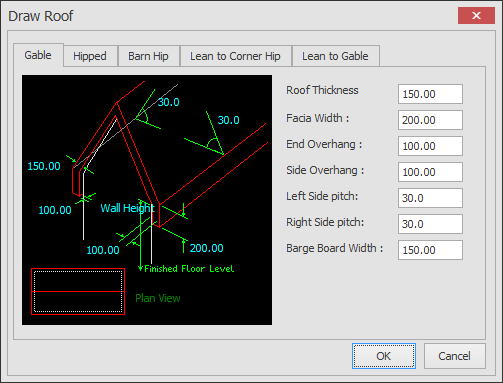Screen dimensions: 503x383
Task: Click the Left Side pitch field
Action: click(x=430, y=198)
